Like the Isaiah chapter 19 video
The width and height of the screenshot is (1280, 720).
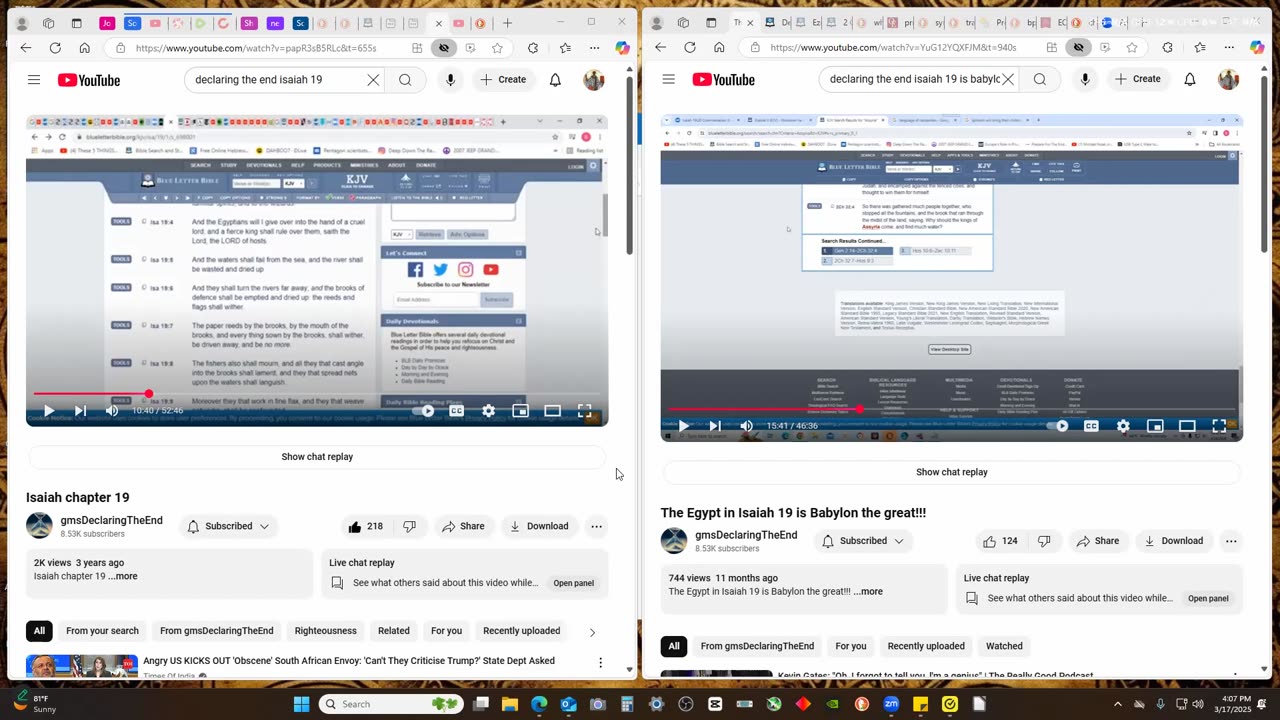pyautogui.click(x=365, y=526)
